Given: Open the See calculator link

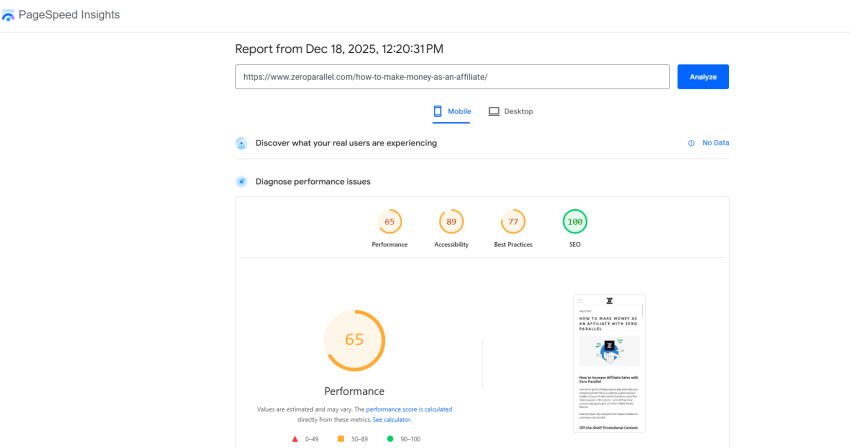Looking at the screenshot, I should 391,420.
